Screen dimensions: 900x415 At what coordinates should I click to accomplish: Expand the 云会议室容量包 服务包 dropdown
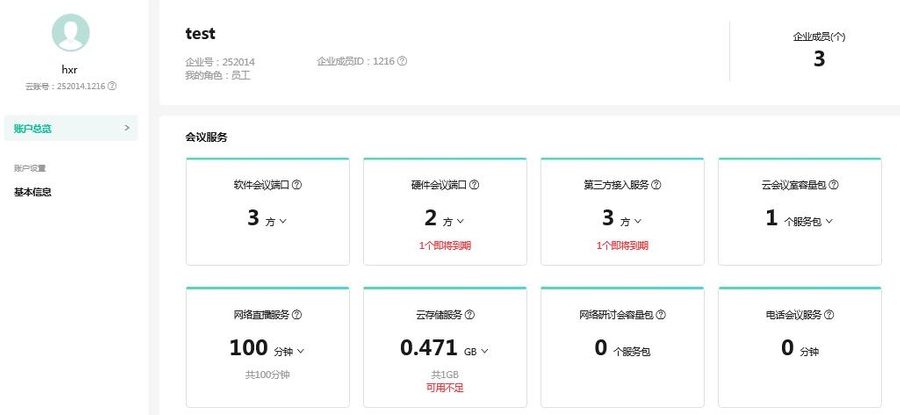829,220
